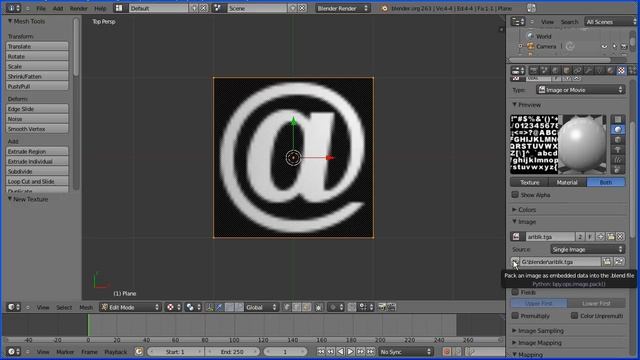Image resolution: width=640 pixels, height=360 pixels.
Task: Open the All Scenes outliner dropdown
Action: tap(611, 22)
